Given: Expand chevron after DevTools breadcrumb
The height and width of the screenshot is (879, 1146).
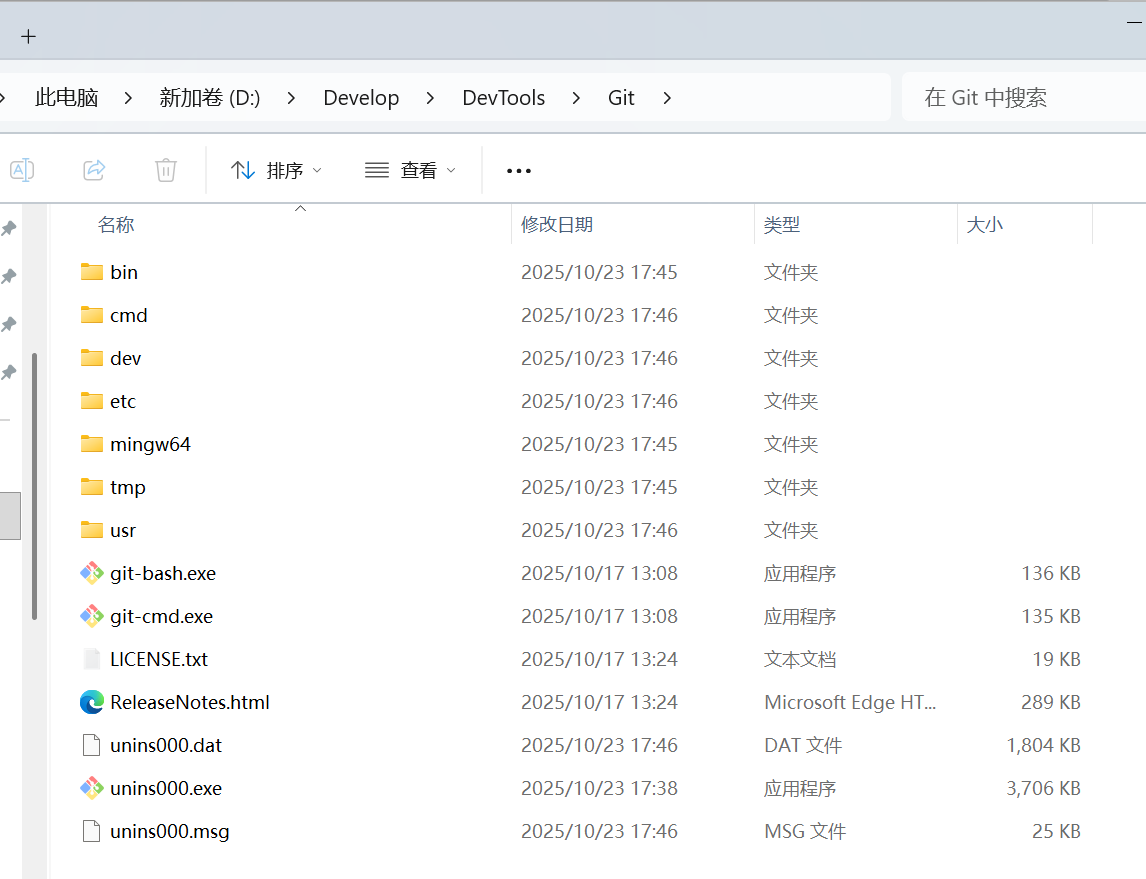Looking at the screenshot, I should [x=577, y=98].
